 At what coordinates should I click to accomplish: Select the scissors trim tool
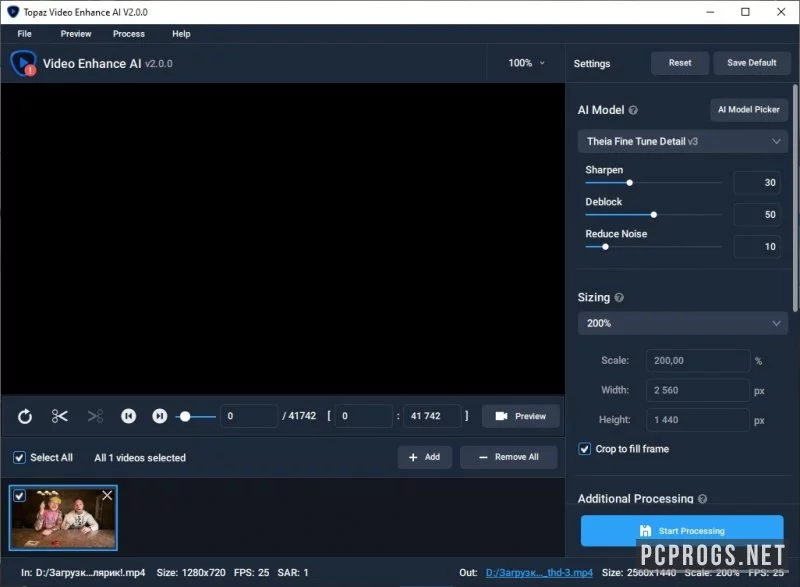pyautogui.click(x=60, y=416)
